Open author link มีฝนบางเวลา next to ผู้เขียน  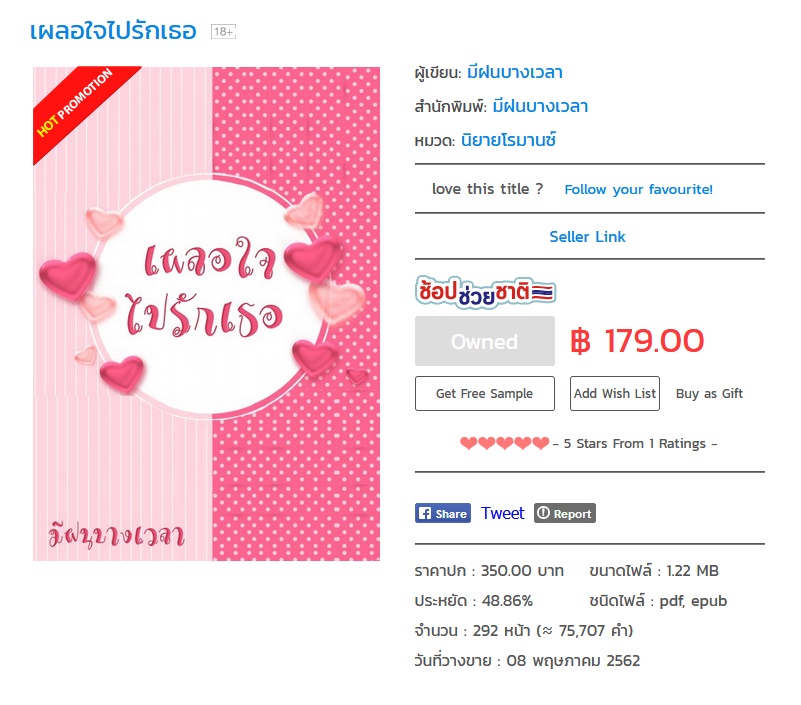(x=514, y=73)
